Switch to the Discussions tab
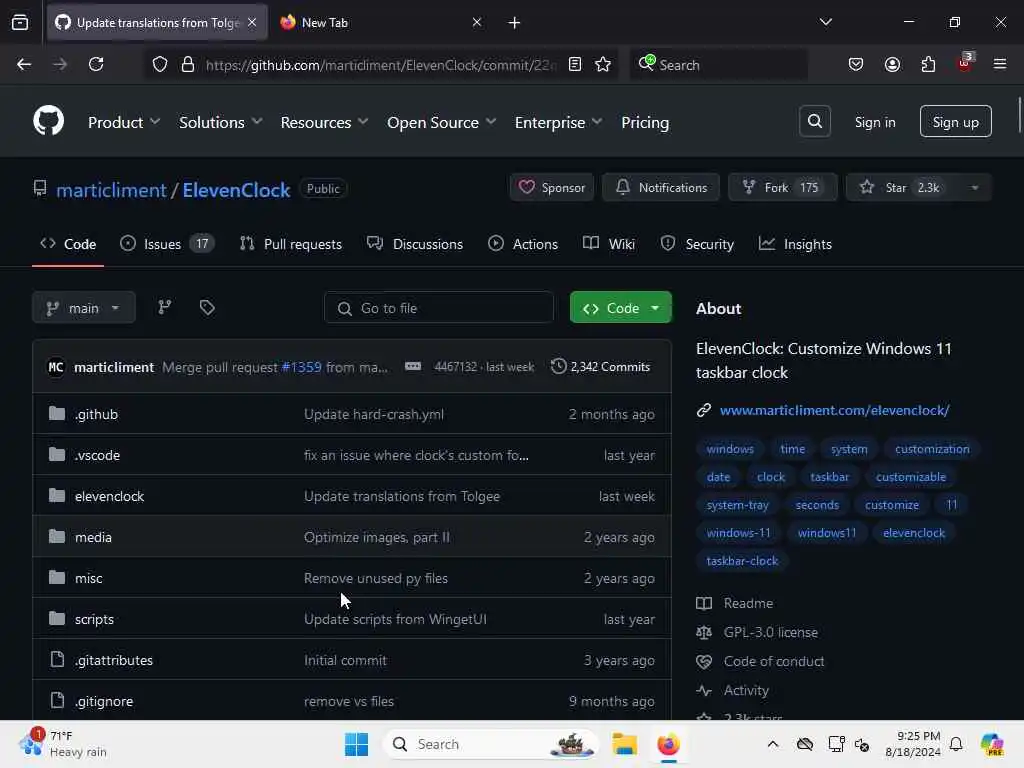Image resolution: width=1024 pixels, height=768 pixels. [415, 244]
